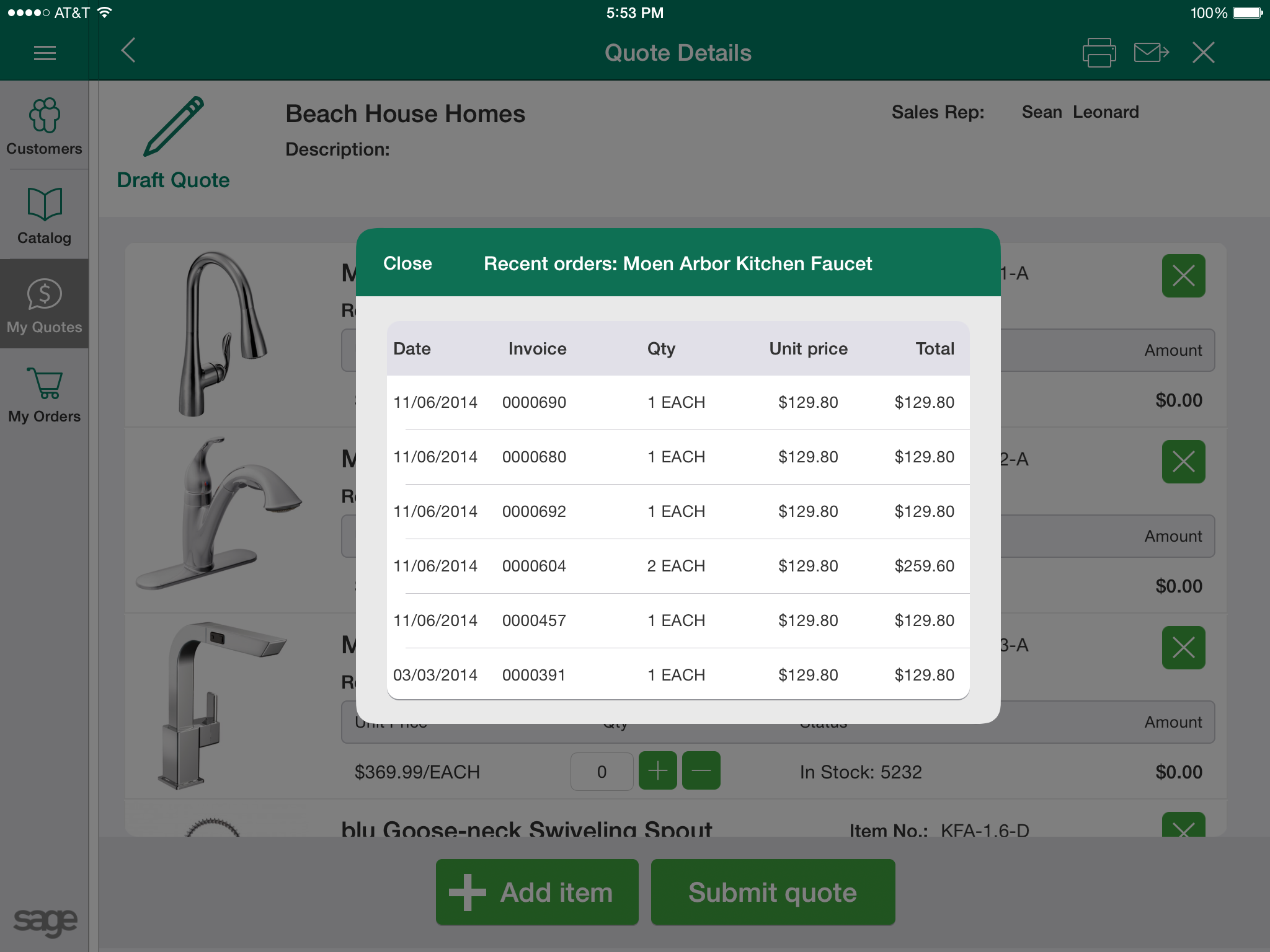Email this quote
Viewport: 1270px width, 952px height.
click(x=1150, y=53)
